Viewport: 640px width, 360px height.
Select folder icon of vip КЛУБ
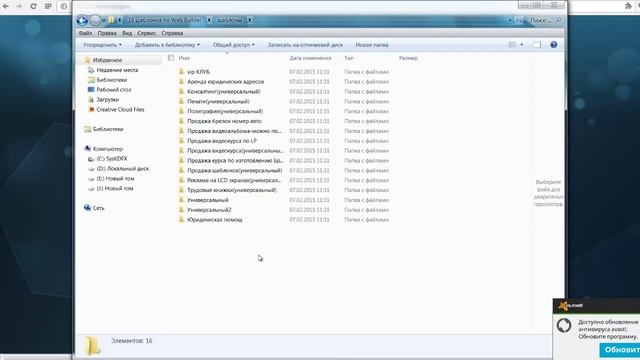click(182, 71)
